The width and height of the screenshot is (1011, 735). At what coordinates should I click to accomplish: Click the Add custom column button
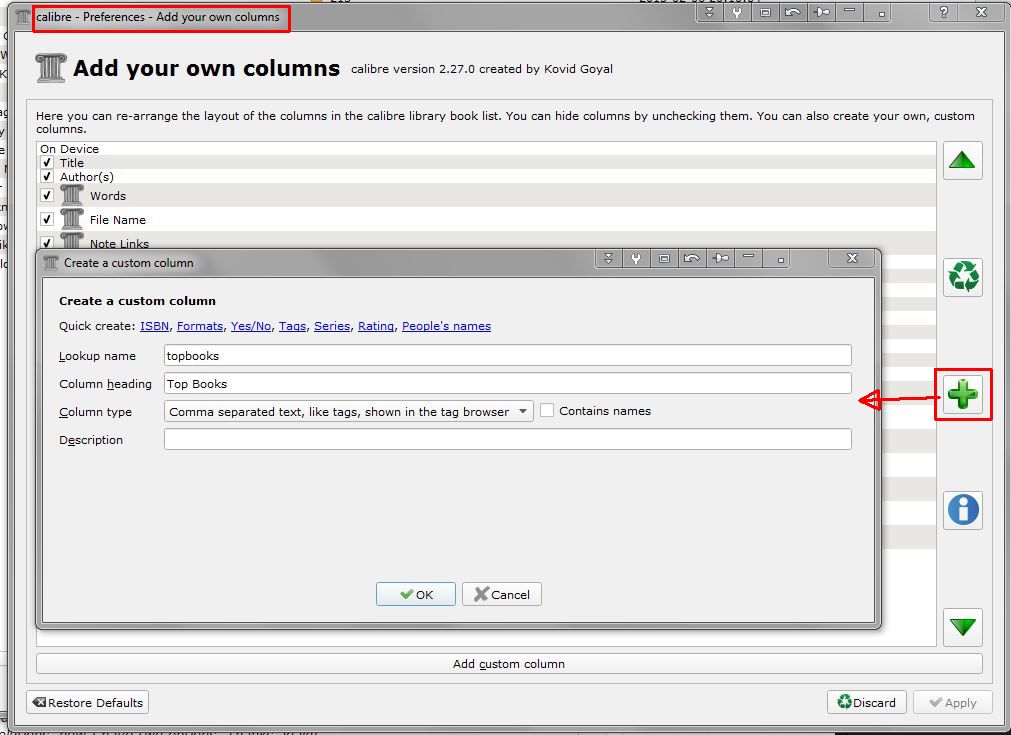509,664
